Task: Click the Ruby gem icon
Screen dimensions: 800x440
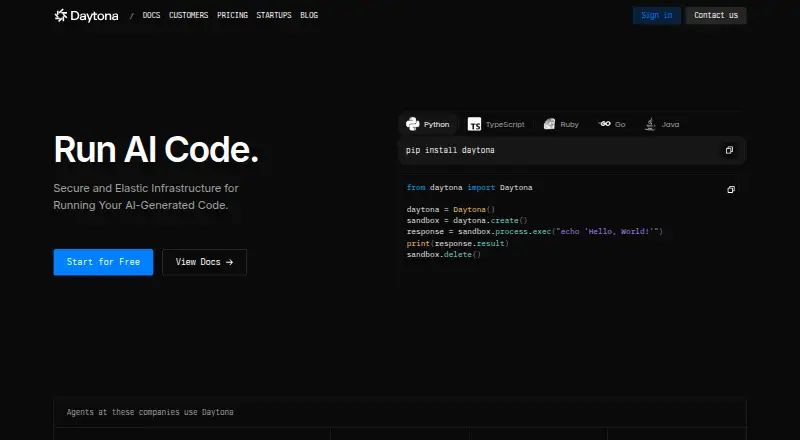Action: (x=549, y=124)
